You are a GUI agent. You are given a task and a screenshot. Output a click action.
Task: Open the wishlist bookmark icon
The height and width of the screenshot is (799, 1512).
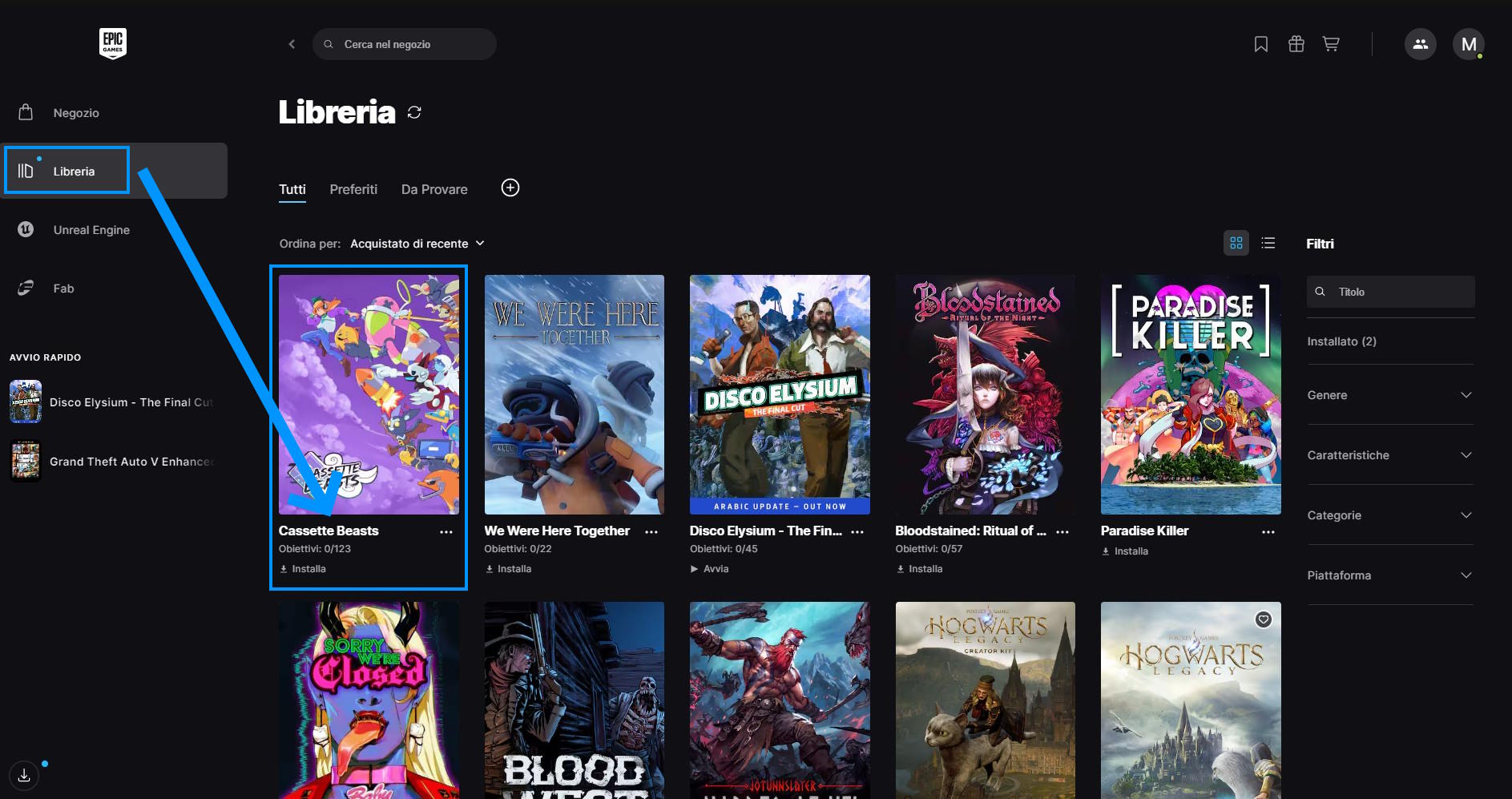coord(1260,44)
